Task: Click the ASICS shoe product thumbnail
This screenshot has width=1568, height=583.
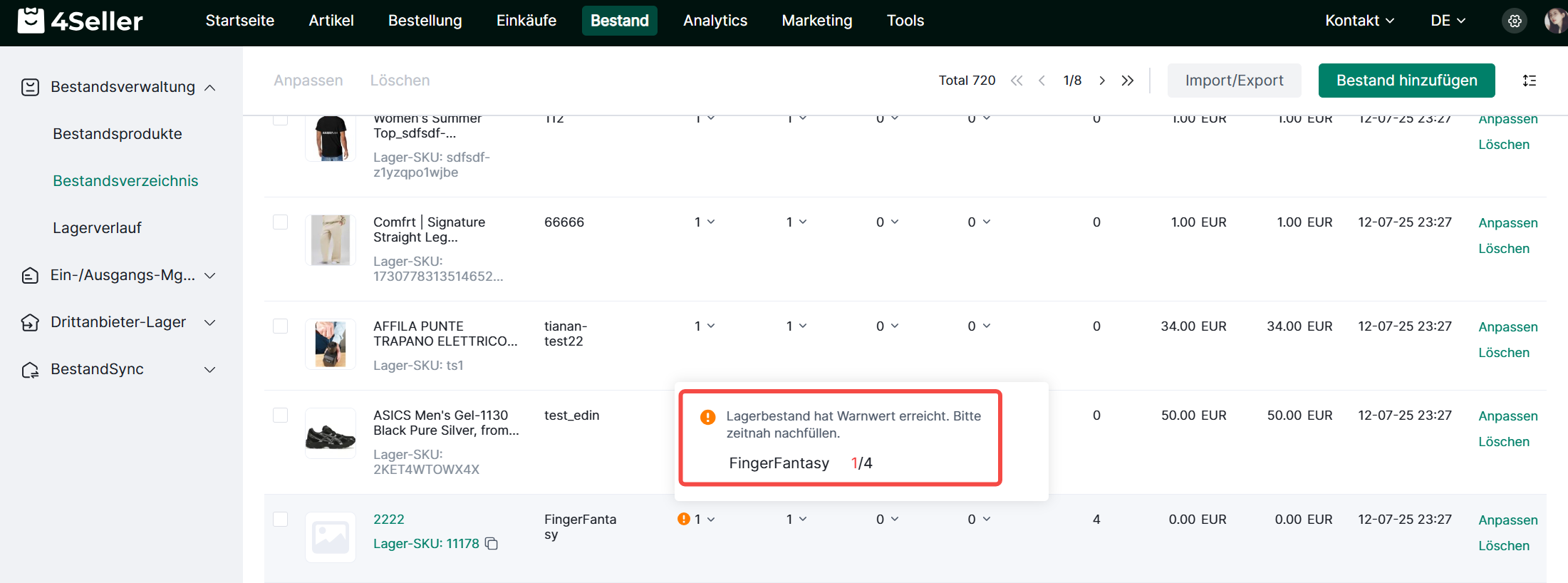Action: tap(331, 433)
